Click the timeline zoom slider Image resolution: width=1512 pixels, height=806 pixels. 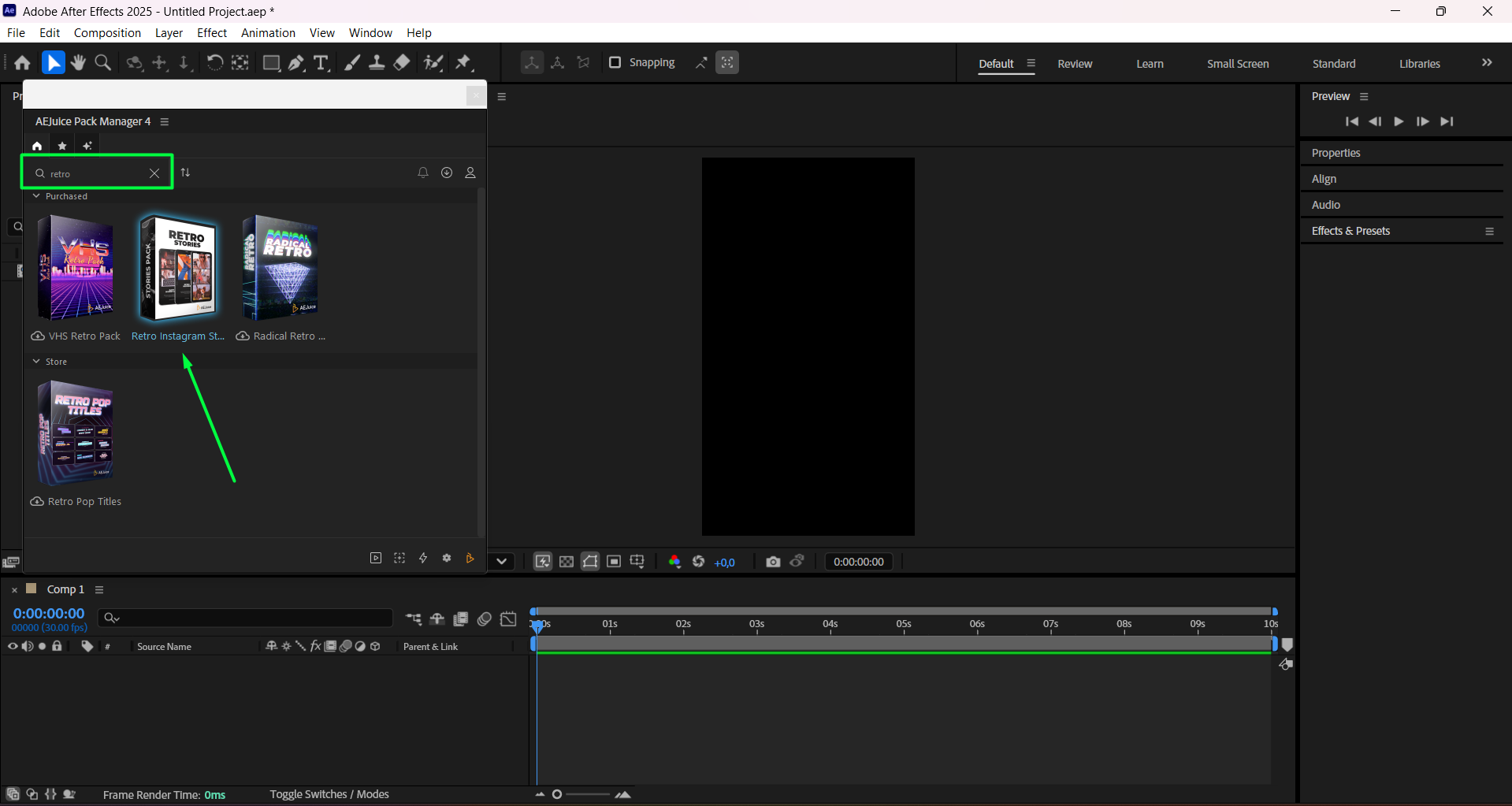coord(557,794)
